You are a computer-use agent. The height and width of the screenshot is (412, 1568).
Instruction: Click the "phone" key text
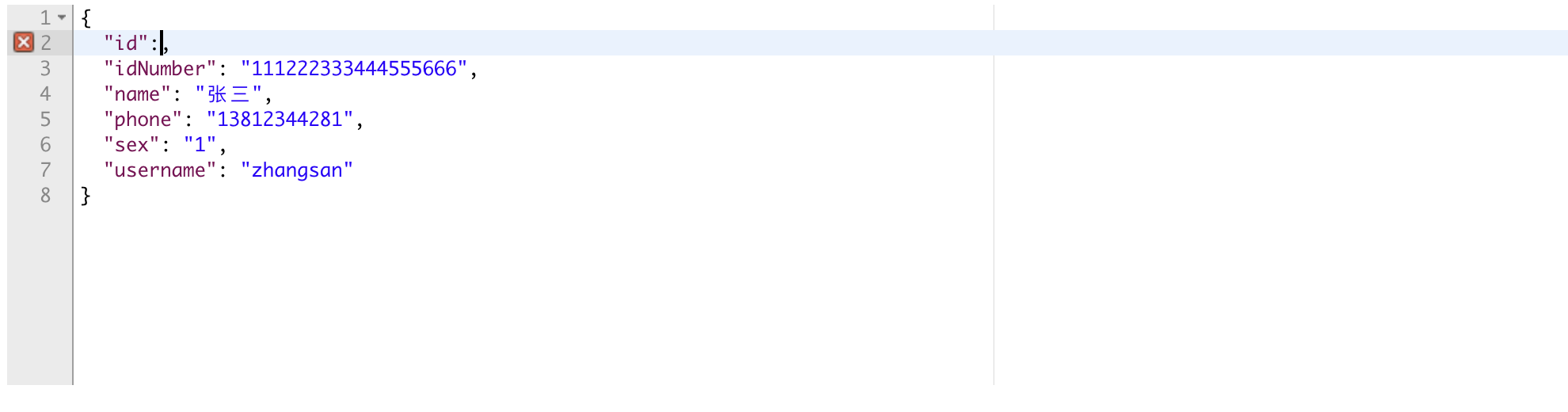[x=143, y=119]
